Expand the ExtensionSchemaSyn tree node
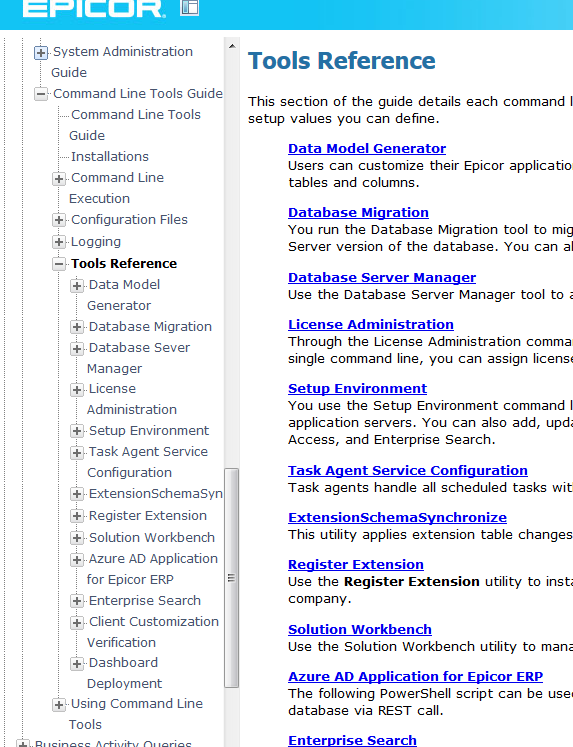573x747 pixels. tap(77, 494)
